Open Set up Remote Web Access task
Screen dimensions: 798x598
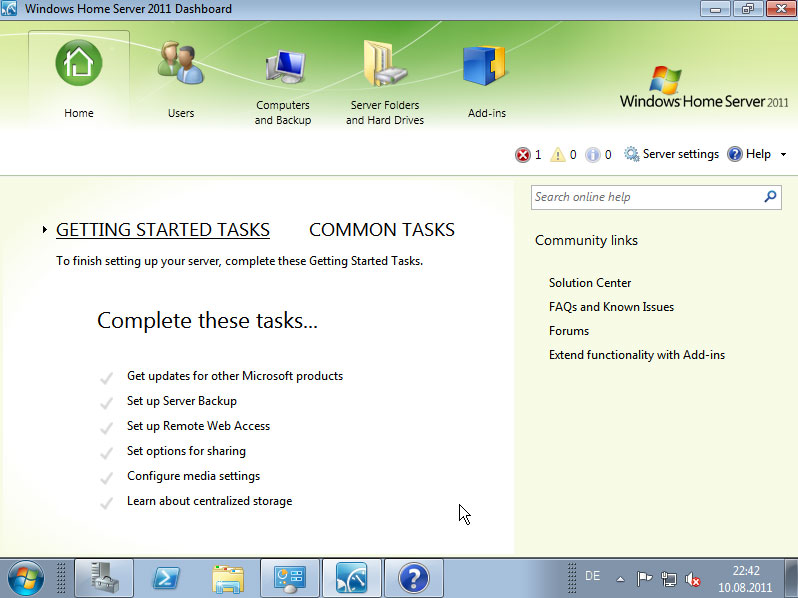(x=198, y=426)
